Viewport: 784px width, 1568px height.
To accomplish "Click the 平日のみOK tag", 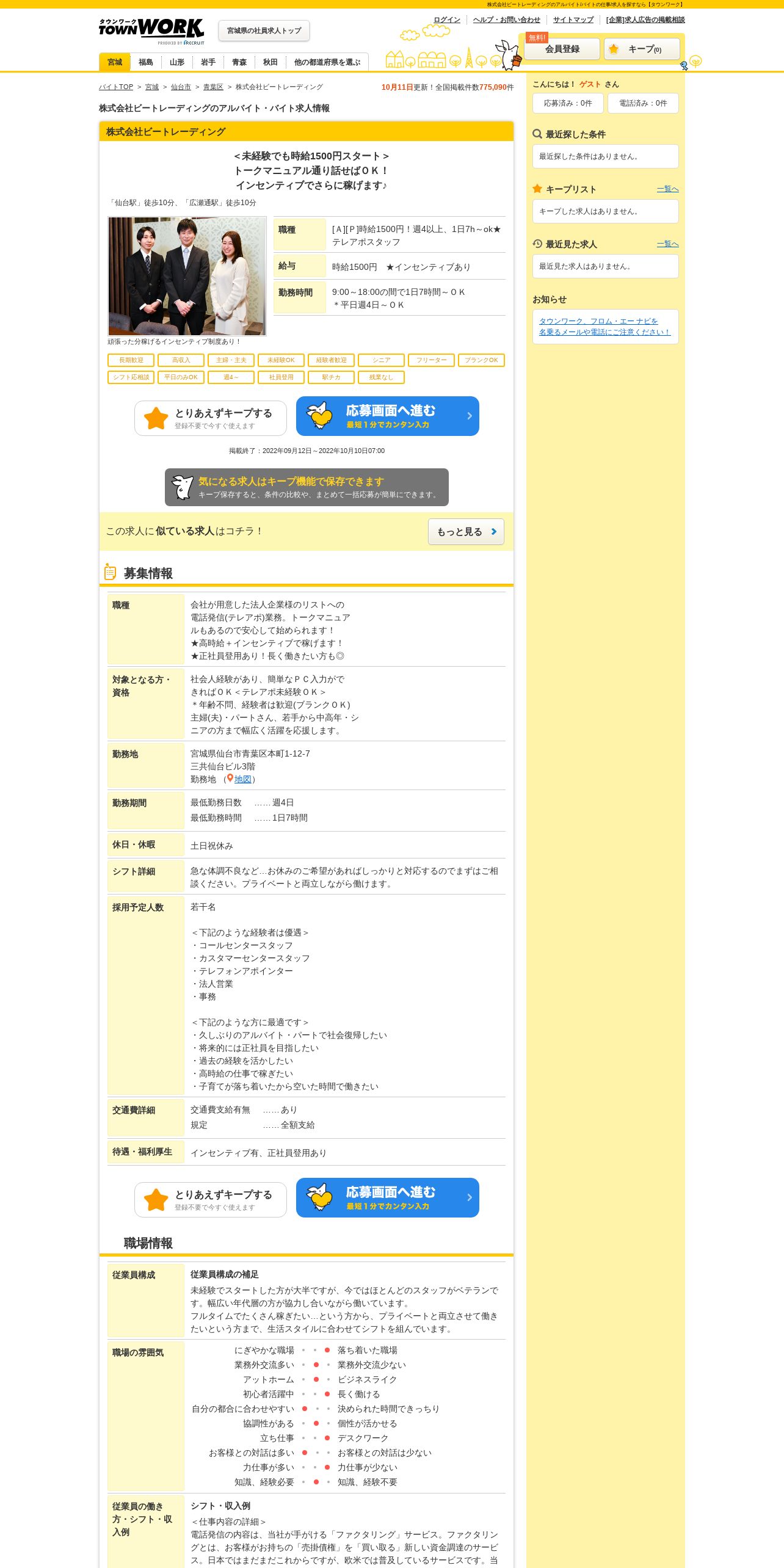I will point(181,377).
